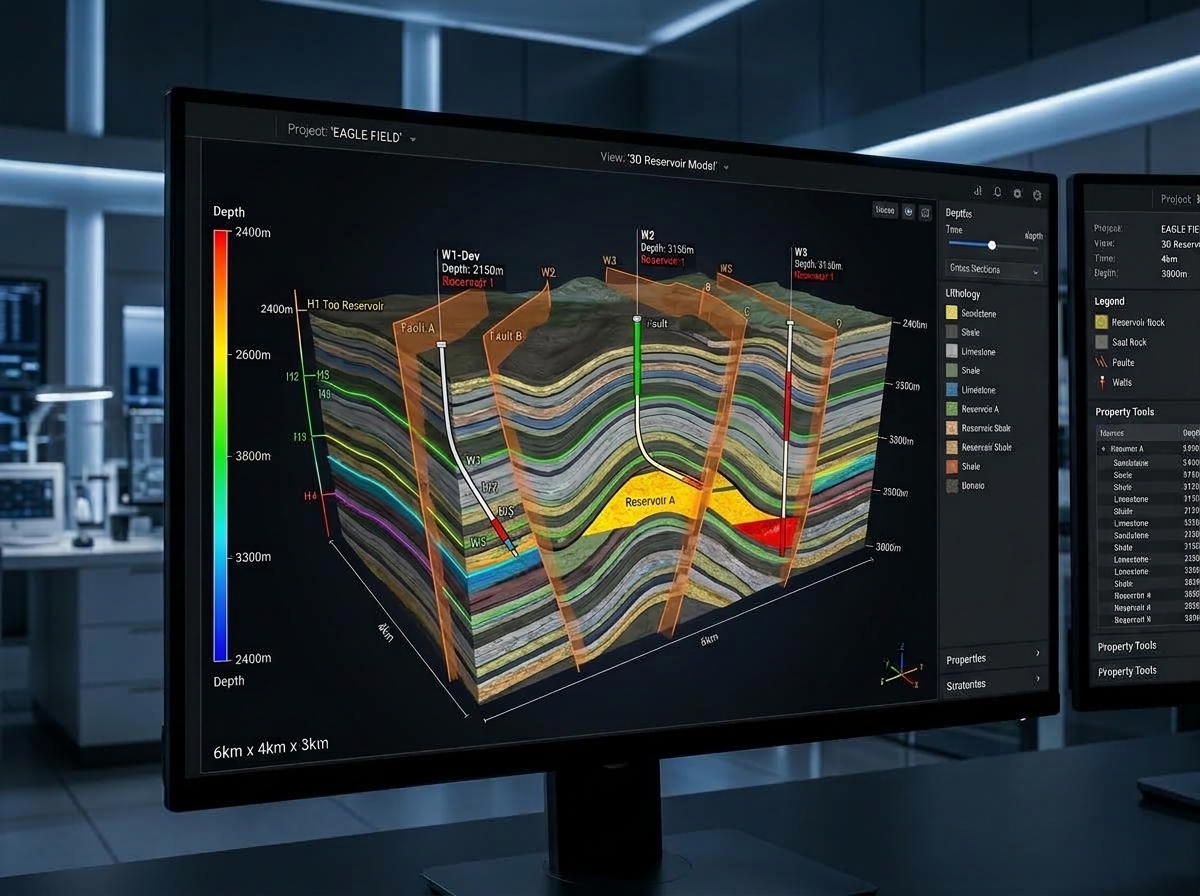Click the circular icon in the viewport toolbar
The height and width of the screenshot is (896, 1200).
tap(909, 211)
